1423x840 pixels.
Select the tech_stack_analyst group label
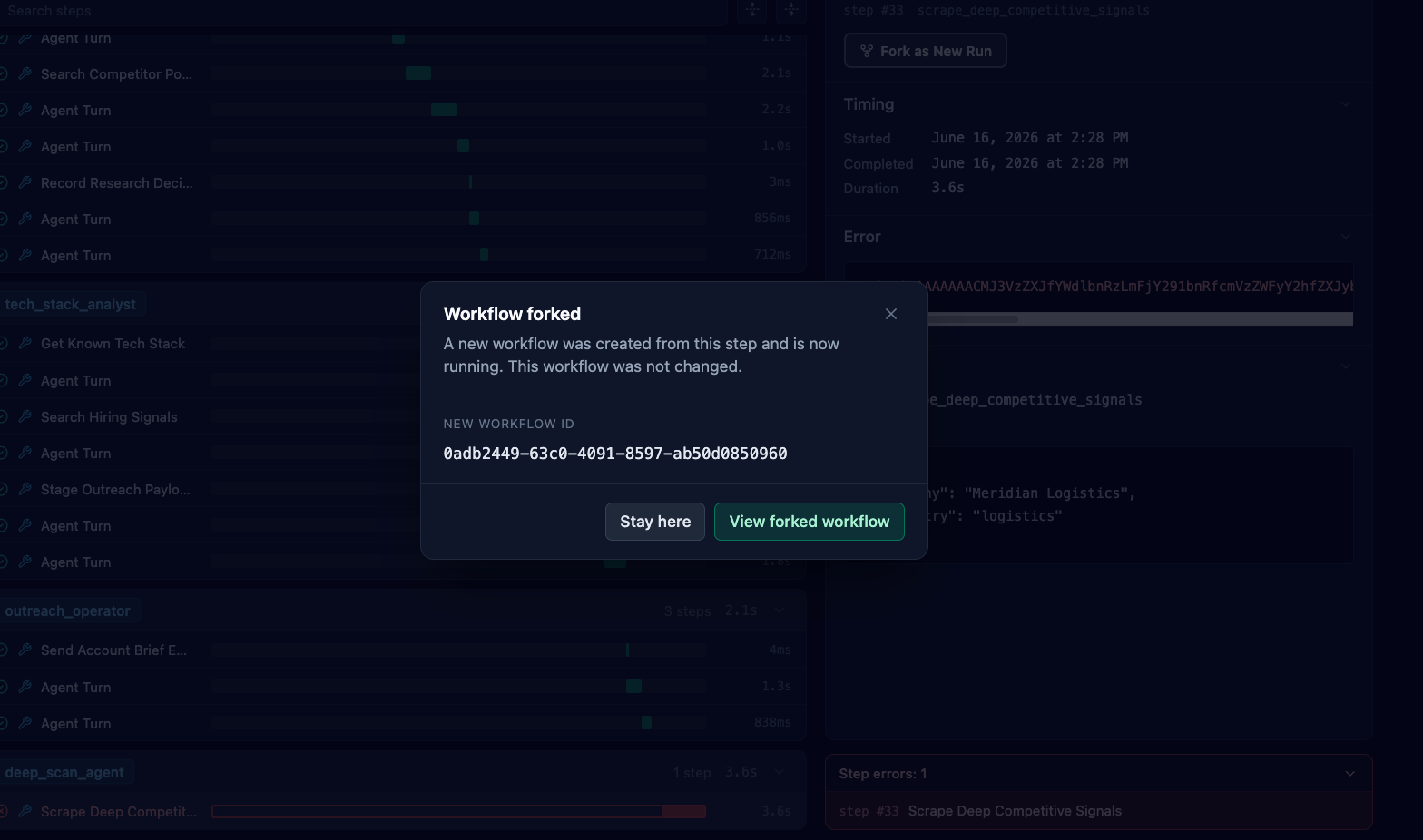(x=70, y=304)
